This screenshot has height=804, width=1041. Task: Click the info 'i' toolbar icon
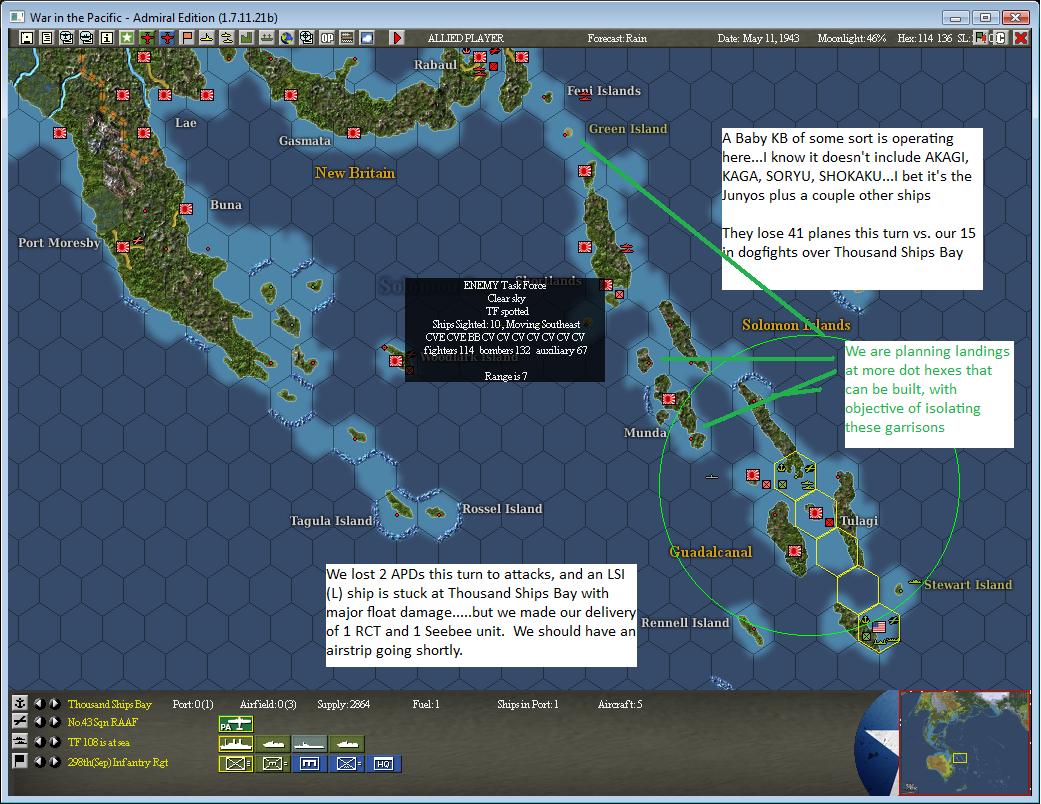point(106,38)
